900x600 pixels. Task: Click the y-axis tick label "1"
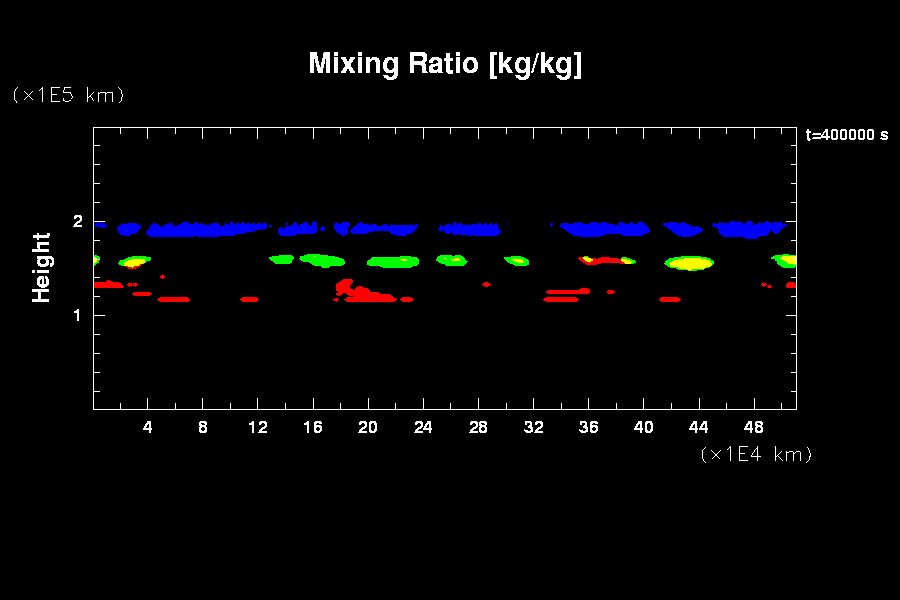point(78,315)
